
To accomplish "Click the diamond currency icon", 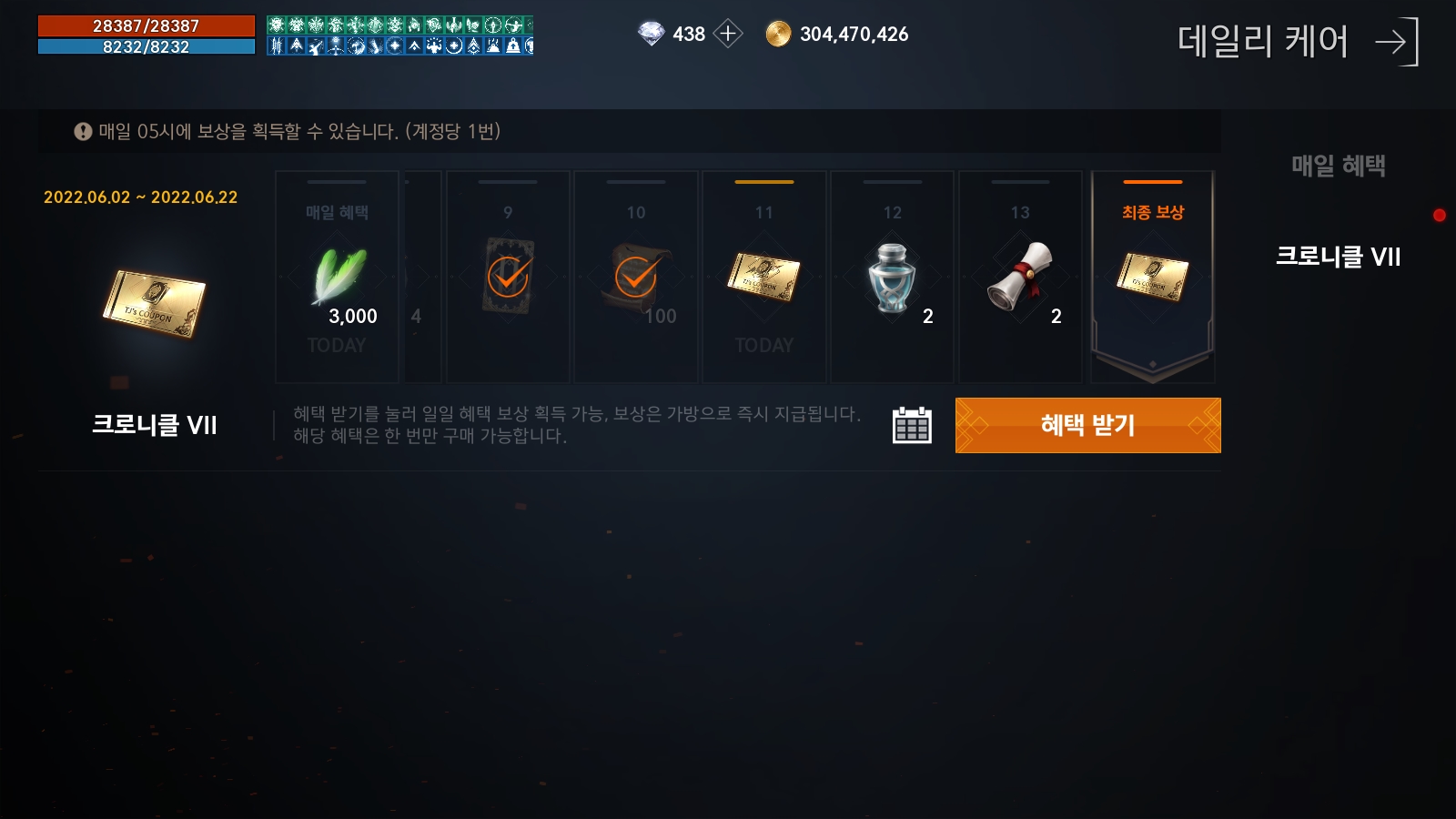I will point(651,34).
